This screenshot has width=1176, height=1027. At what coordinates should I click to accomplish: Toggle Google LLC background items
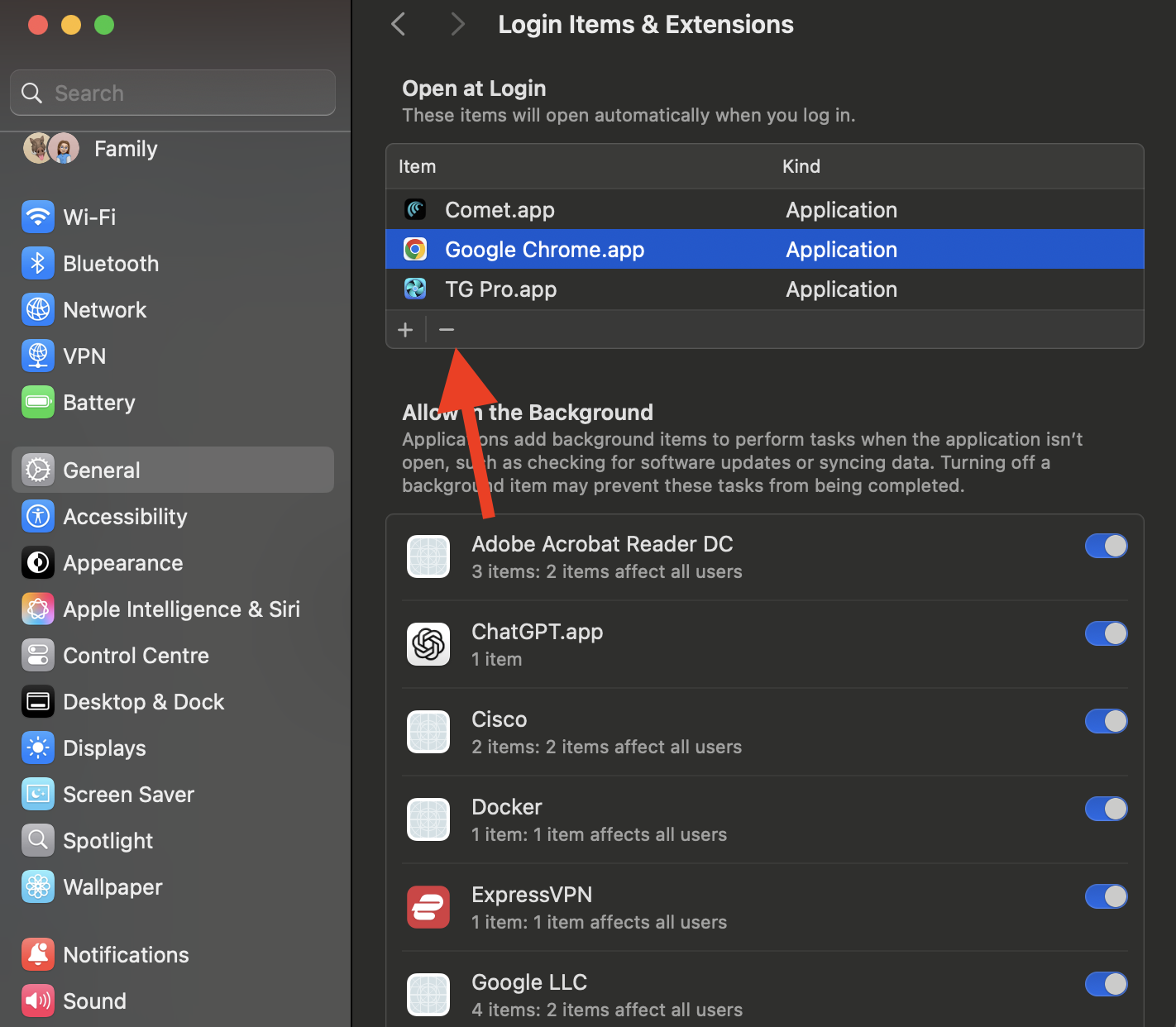tap(1107, 984)
